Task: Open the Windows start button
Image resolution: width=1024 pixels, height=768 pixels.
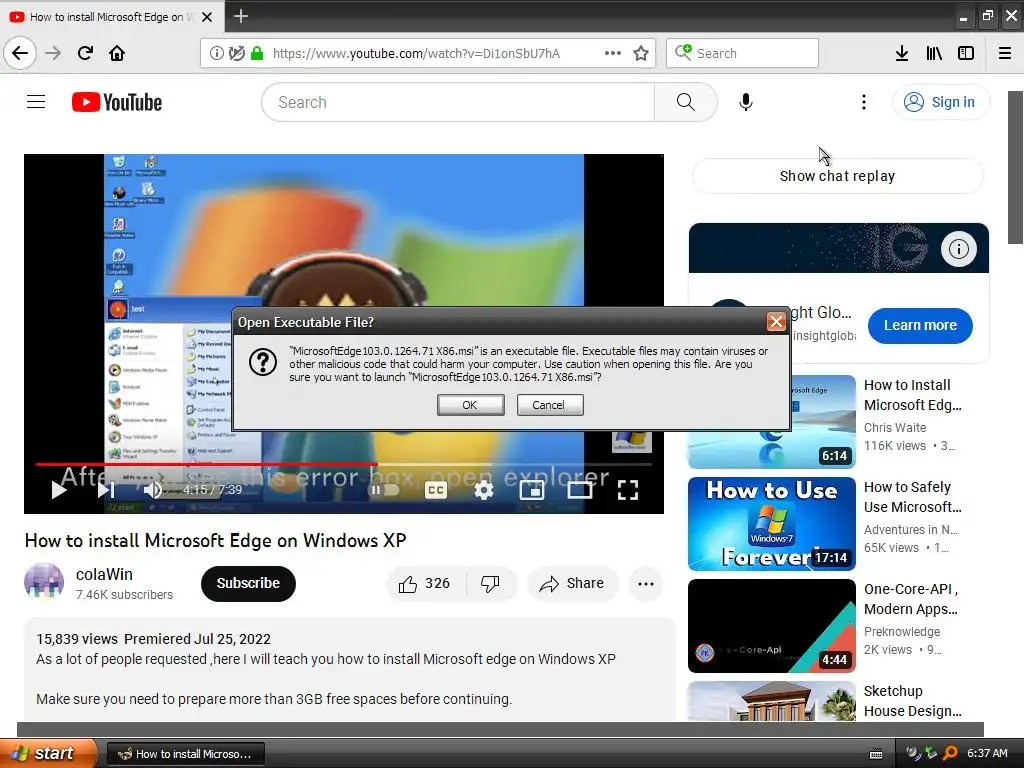Action: pyautogui.click(x=48, y=753)
